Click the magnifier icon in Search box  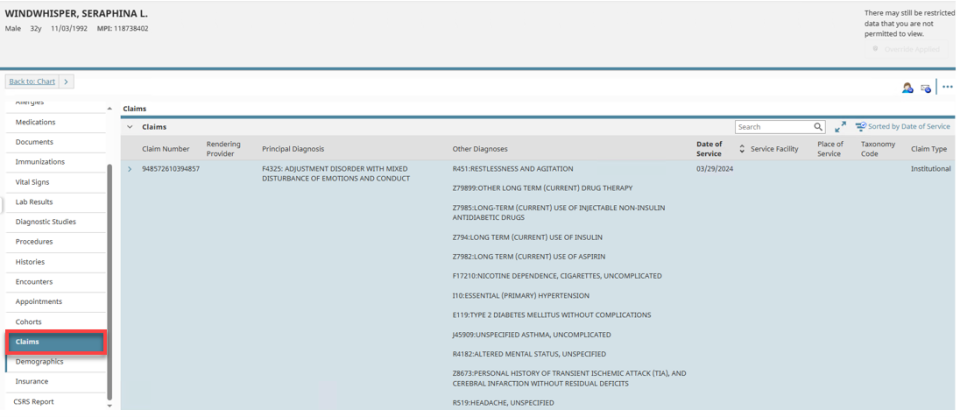(818, 127)
